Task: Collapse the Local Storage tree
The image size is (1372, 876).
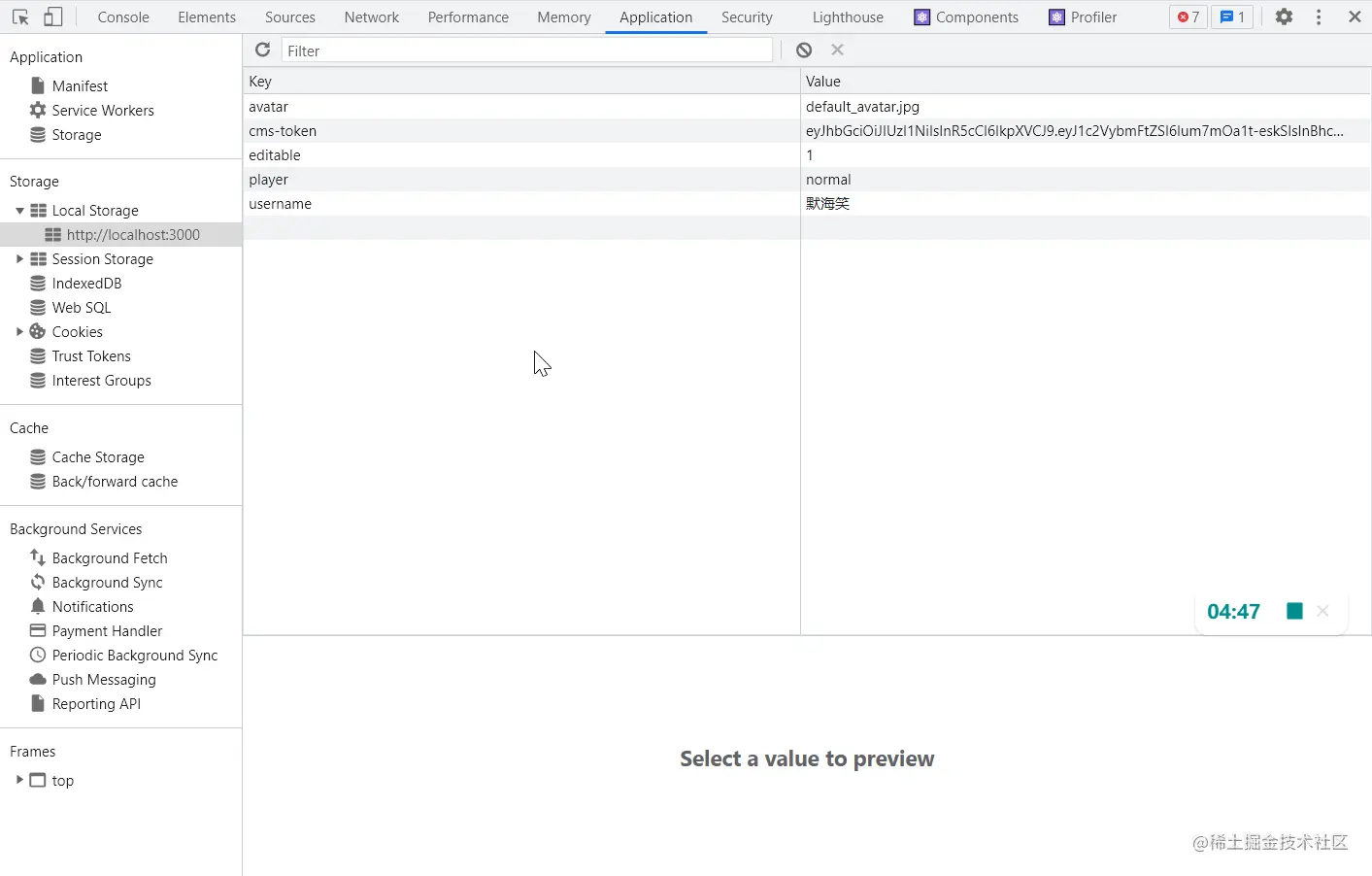Action: click(19, 210)
